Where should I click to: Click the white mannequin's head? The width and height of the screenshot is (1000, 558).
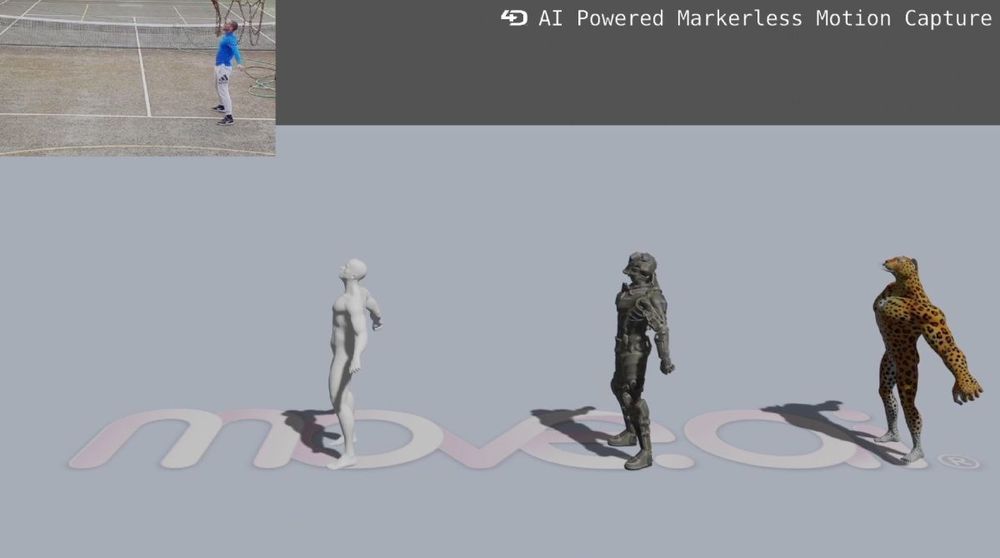click(x=353, y=272)
